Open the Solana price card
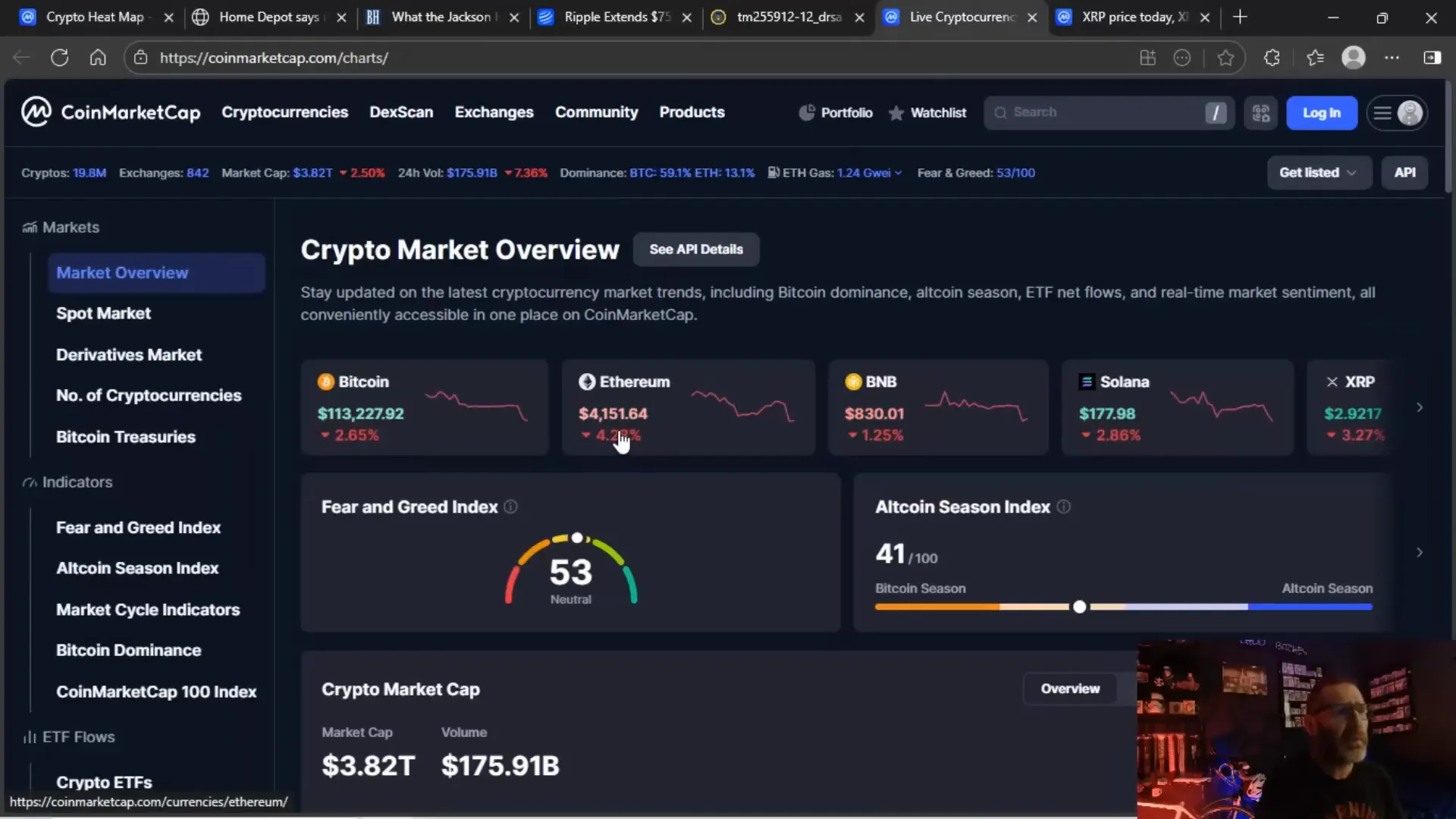The image size is (1456, 819). [x=1178, y=407]
